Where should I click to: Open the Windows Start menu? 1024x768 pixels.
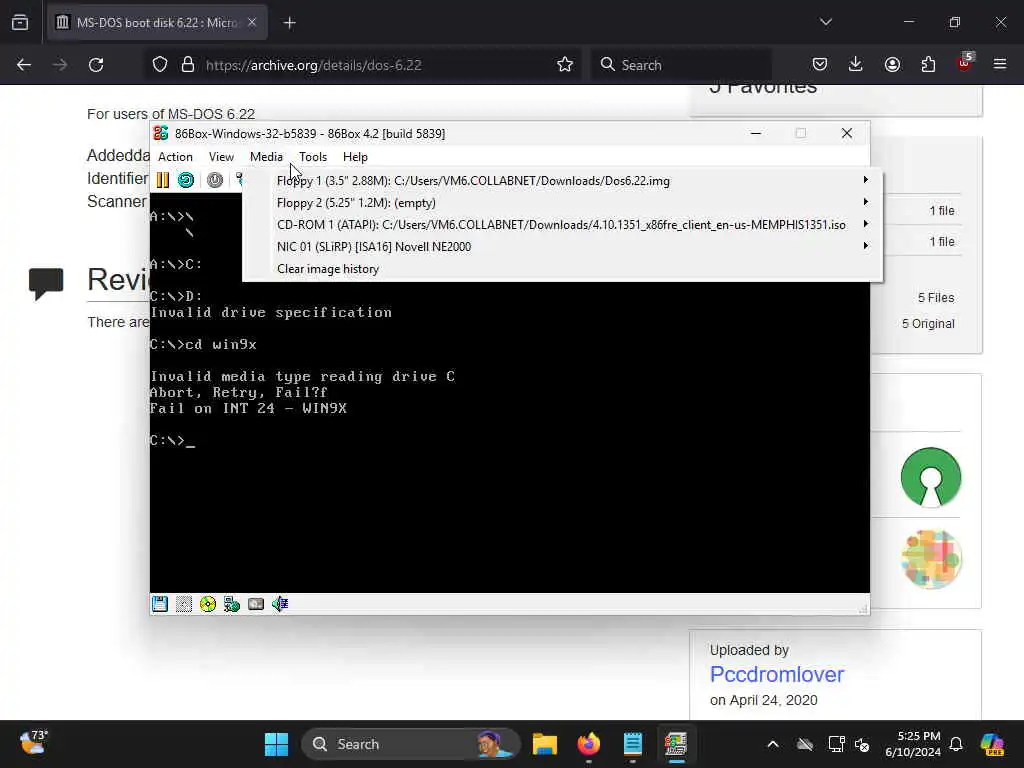click(276, 744)
